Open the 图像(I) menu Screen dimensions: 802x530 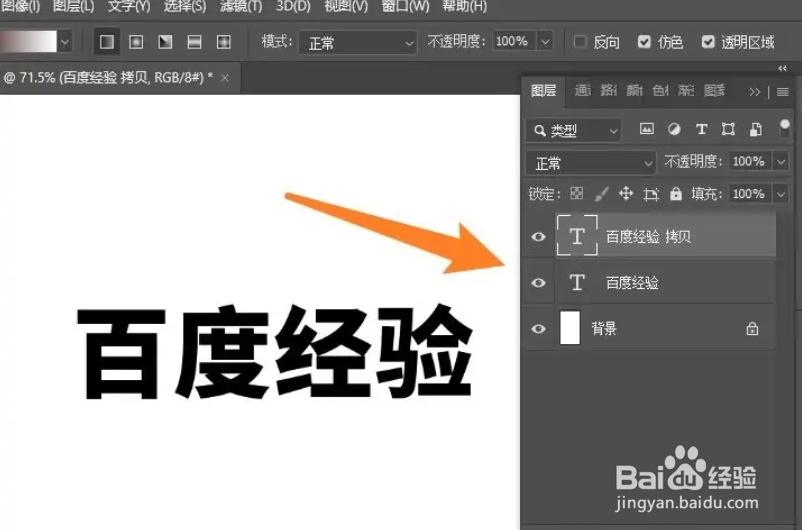(x=20, y=6)
